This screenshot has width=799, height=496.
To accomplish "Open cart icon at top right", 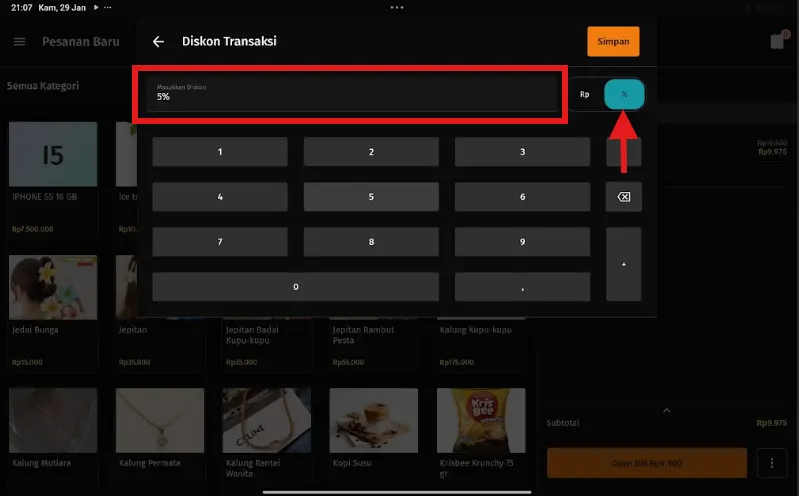I will [778, 41].
